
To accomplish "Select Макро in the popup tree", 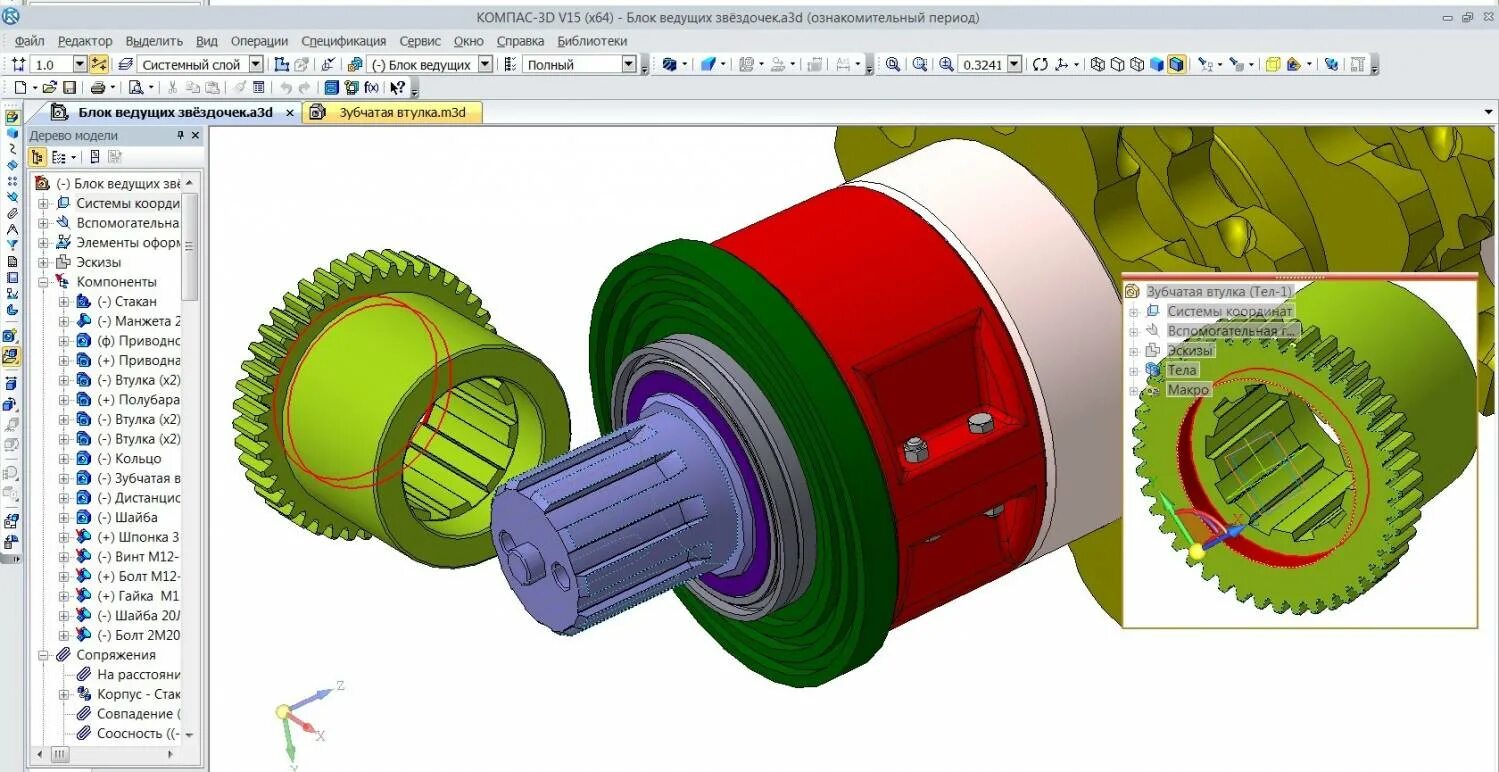I will click(x=1189, y=390).
